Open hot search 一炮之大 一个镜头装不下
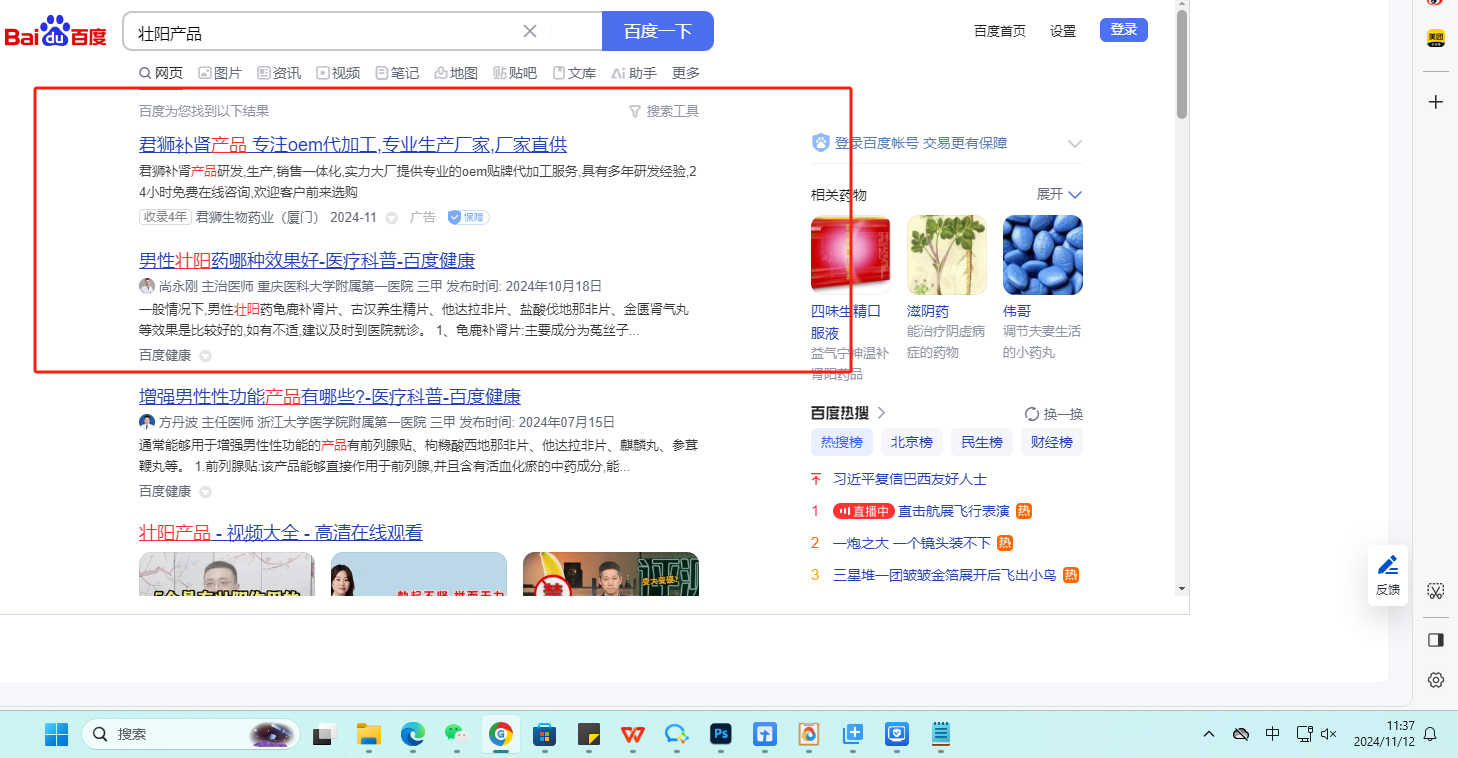Viewport: 1458px width, 758px height. coord(912,543)
